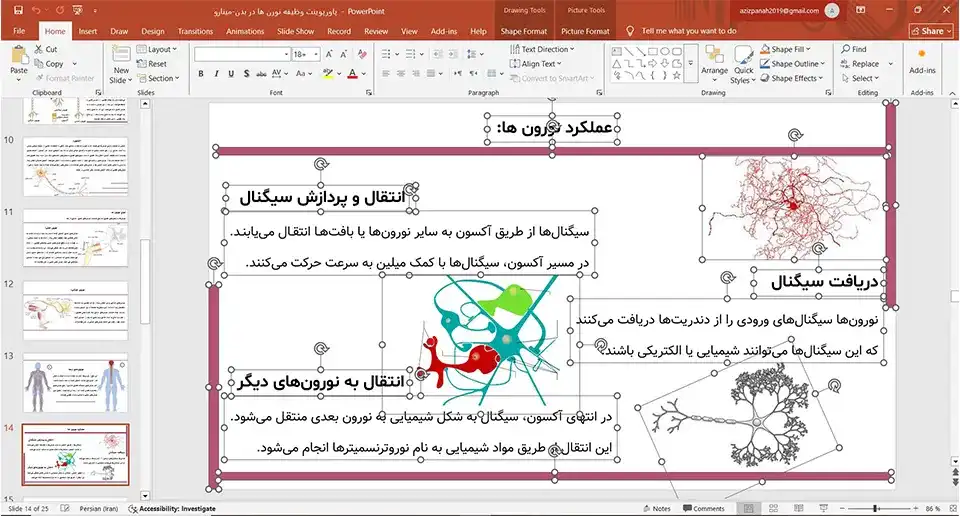960x516 pixels.
Task: Expand the Align Text menu
Action: tap(536, 64)
